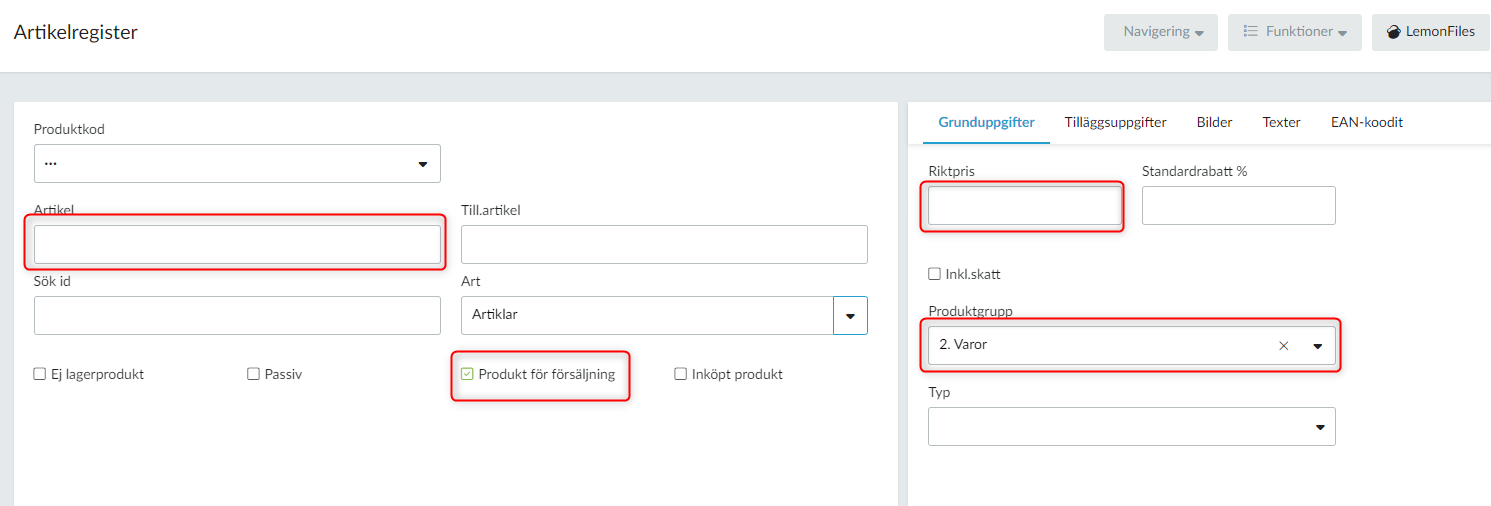Open Navigering dropdown menu
Screen dimensions: 1491x506
pyautogui.click(x=1160, y=32)
